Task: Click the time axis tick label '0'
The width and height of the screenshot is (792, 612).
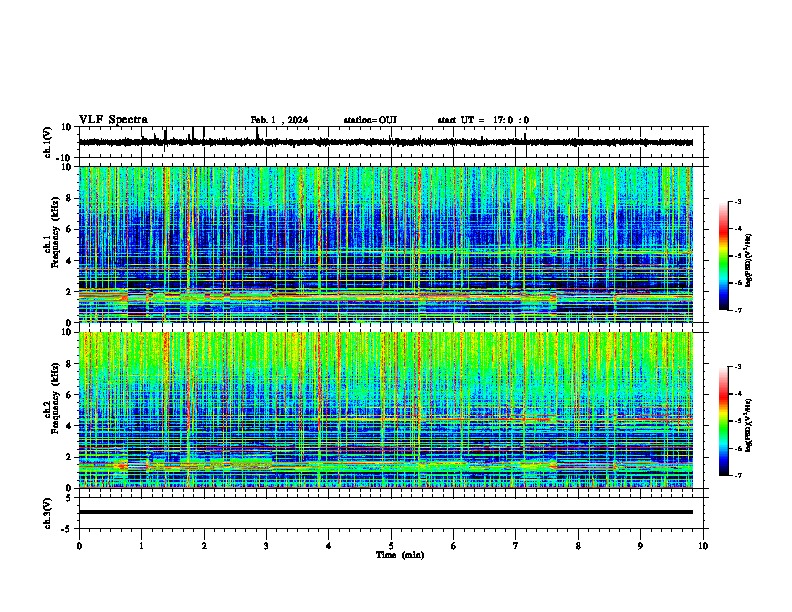Action: [x=79, y=546]
